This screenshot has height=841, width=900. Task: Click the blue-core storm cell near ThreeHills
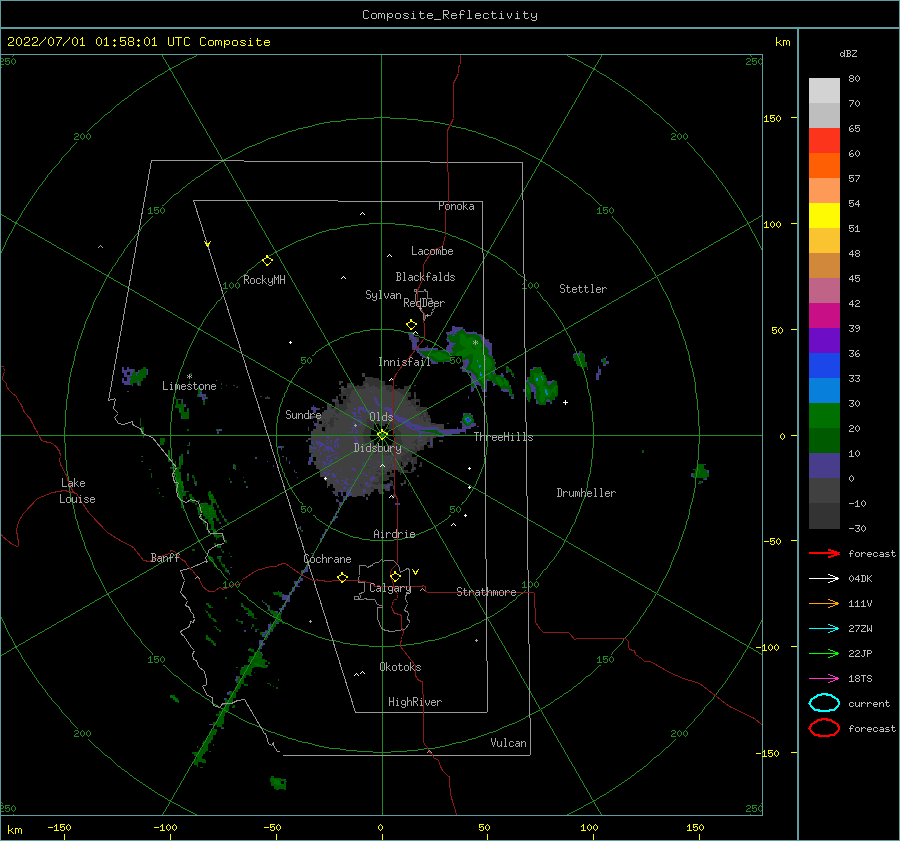pos(468,420)
